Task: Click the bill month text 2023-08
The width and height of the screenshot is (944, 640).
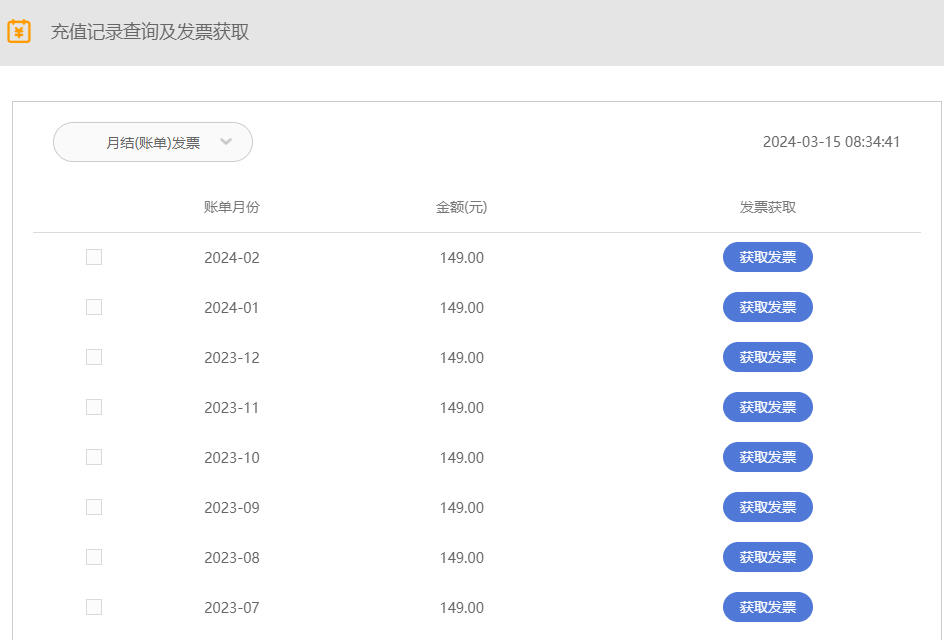Action: point(232,558)
